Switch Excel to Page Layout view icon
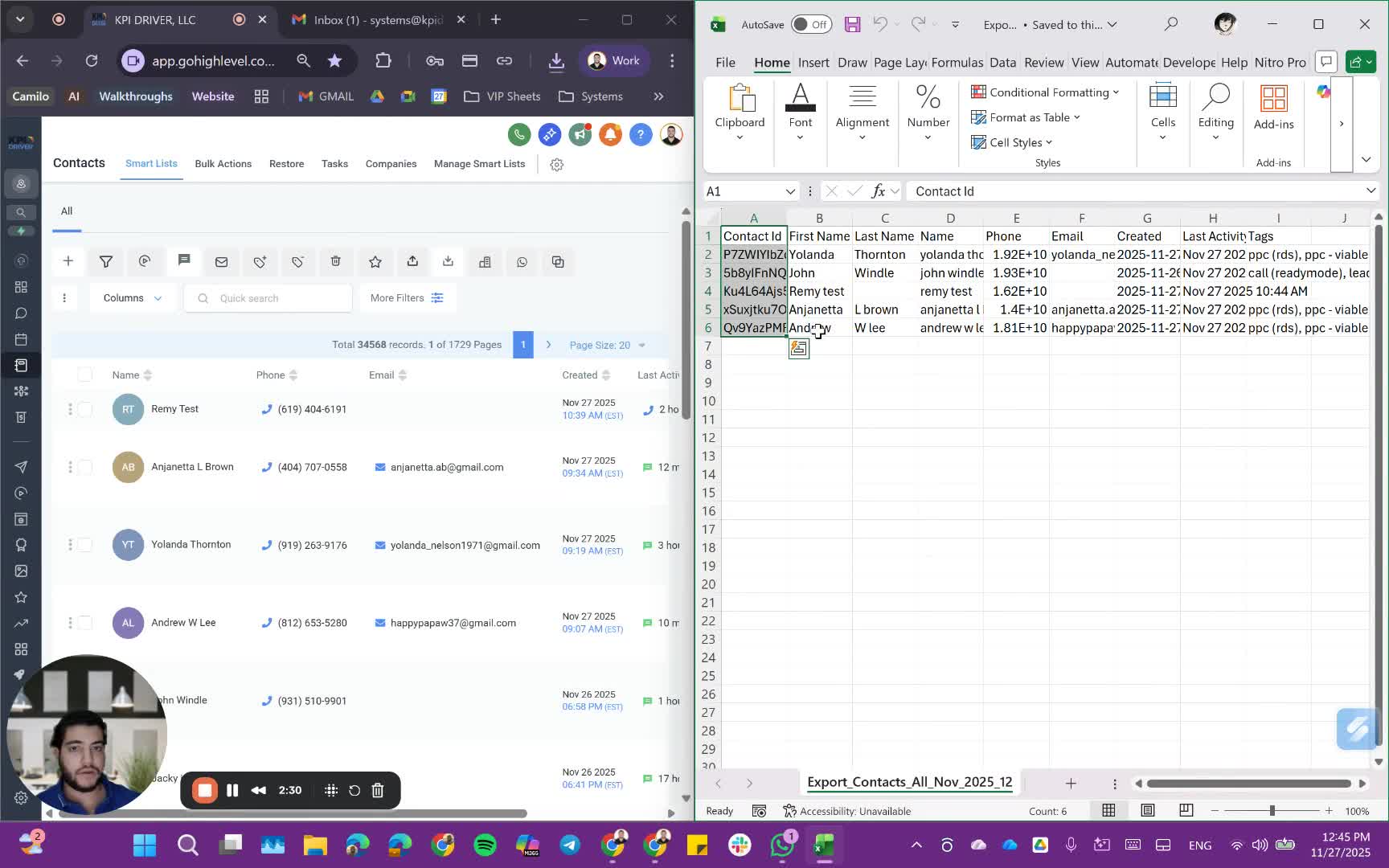Image resolution: width=1389 pixels, height=868 pixels. (1148, 810)
